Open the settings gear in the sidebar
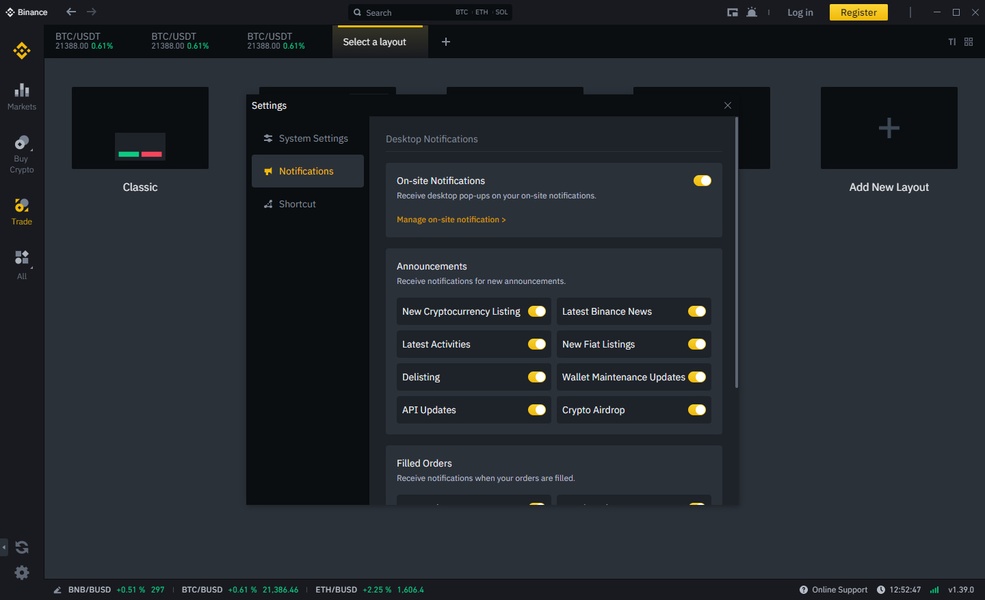 click(22, 573)
